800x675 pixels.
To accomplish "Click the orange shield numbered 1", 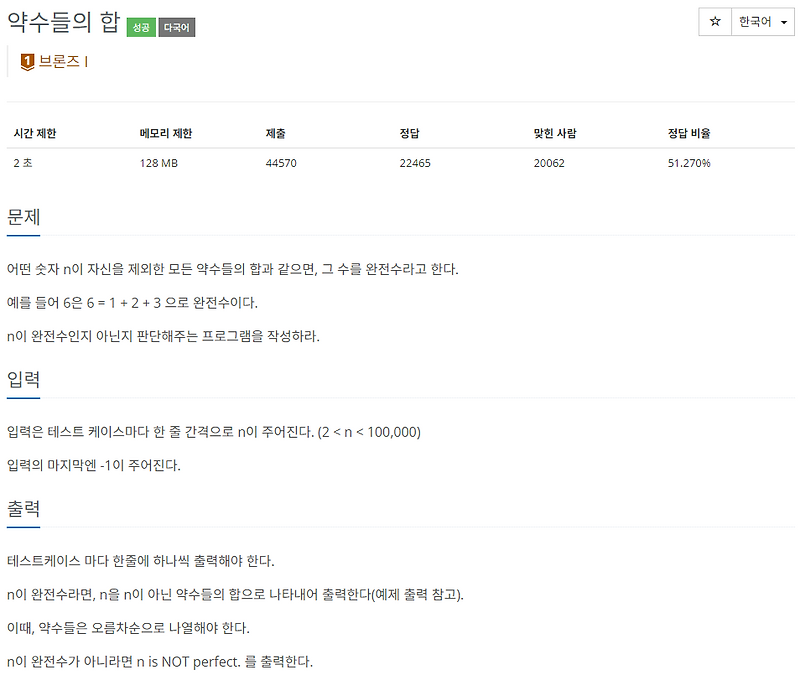I will [28, 62].
